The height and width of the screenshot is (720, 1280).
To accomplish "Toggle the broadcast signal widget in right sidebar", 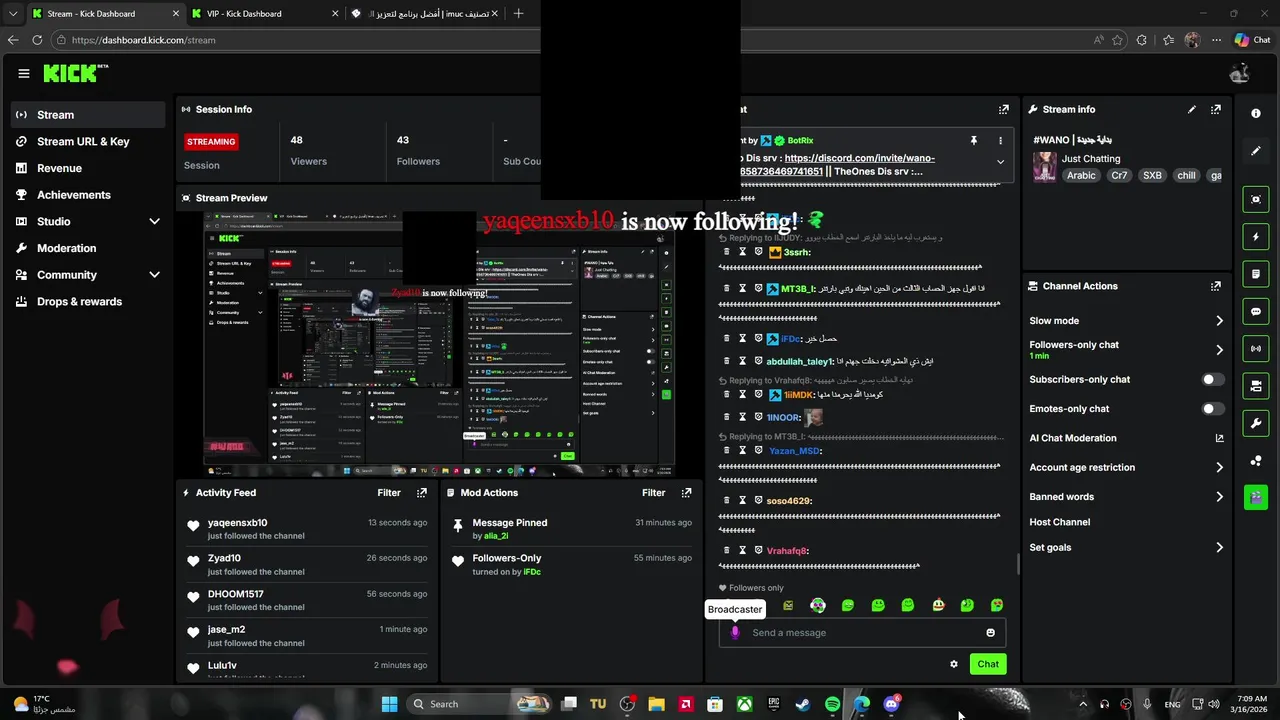I will point(1256,348).
